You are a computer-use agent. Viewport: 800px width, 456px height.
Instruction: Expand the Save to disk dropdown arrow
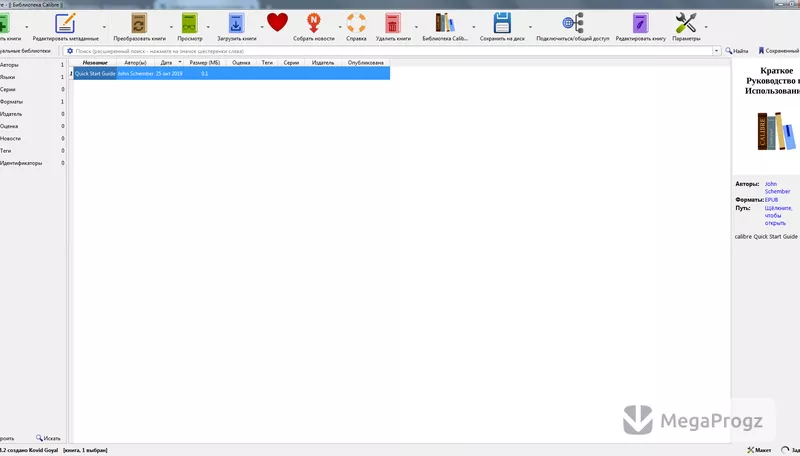tap(530, 27)
